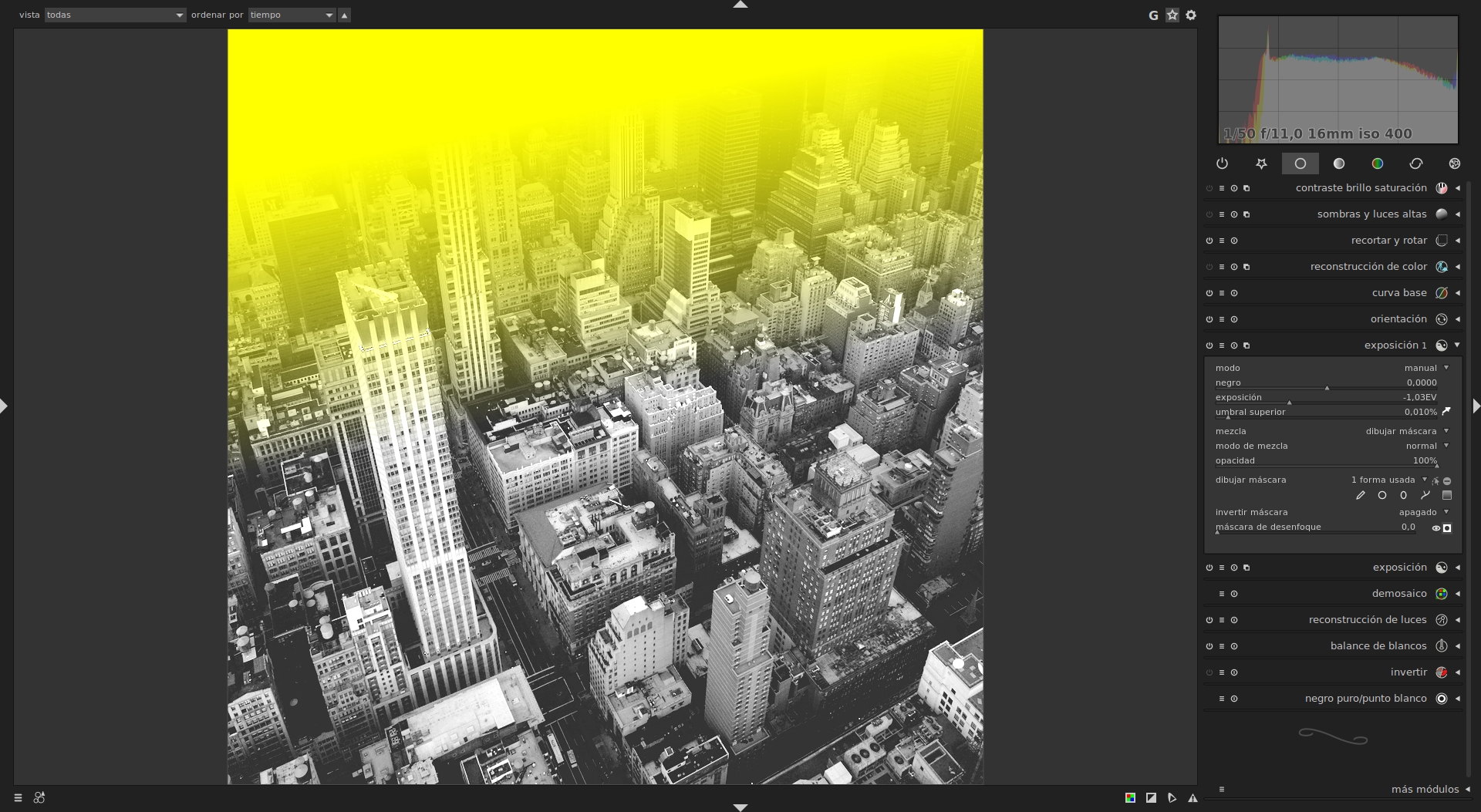Switch to color group tab (RGB circle)
The width and height of the screenshot is (1481, 812).
[1378, 163]
